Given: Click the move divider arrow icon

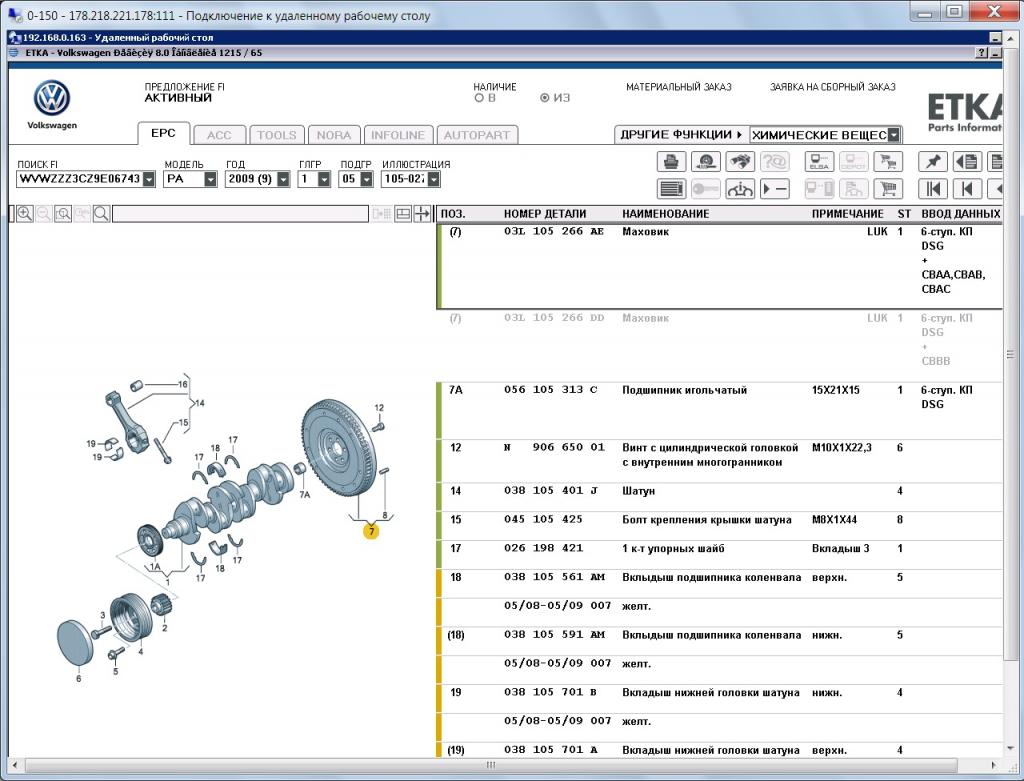Looking at the screenshot, I should click(423, 214).
